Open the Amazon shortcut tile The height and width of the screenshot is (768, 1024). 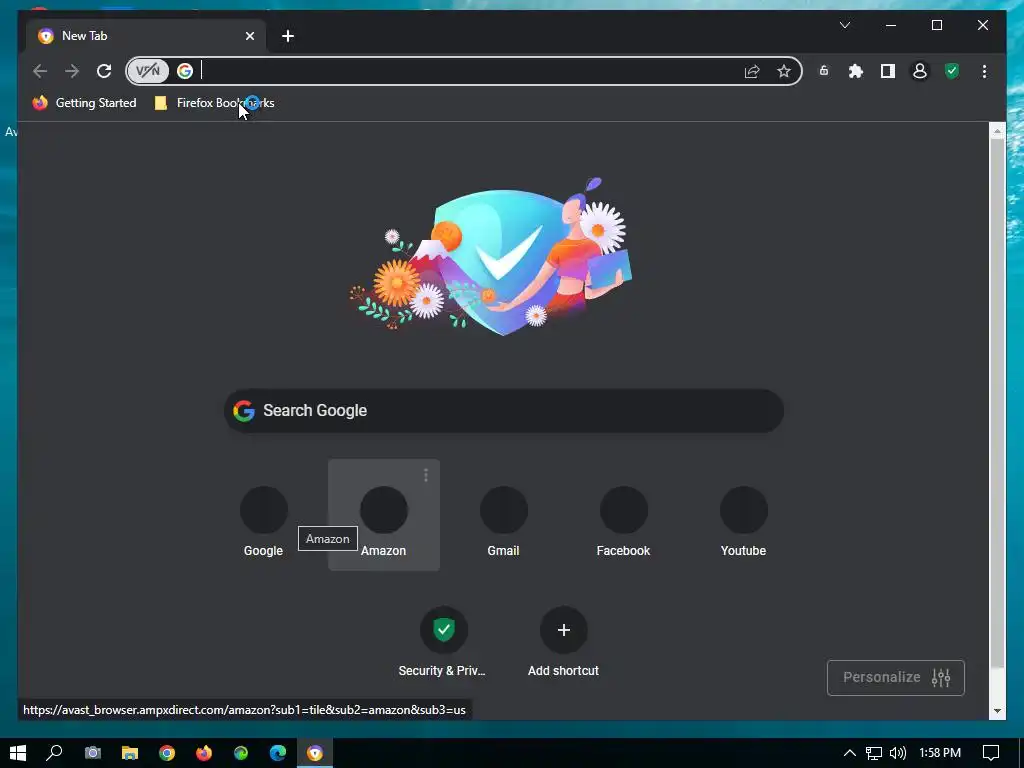tap(384, 515)
